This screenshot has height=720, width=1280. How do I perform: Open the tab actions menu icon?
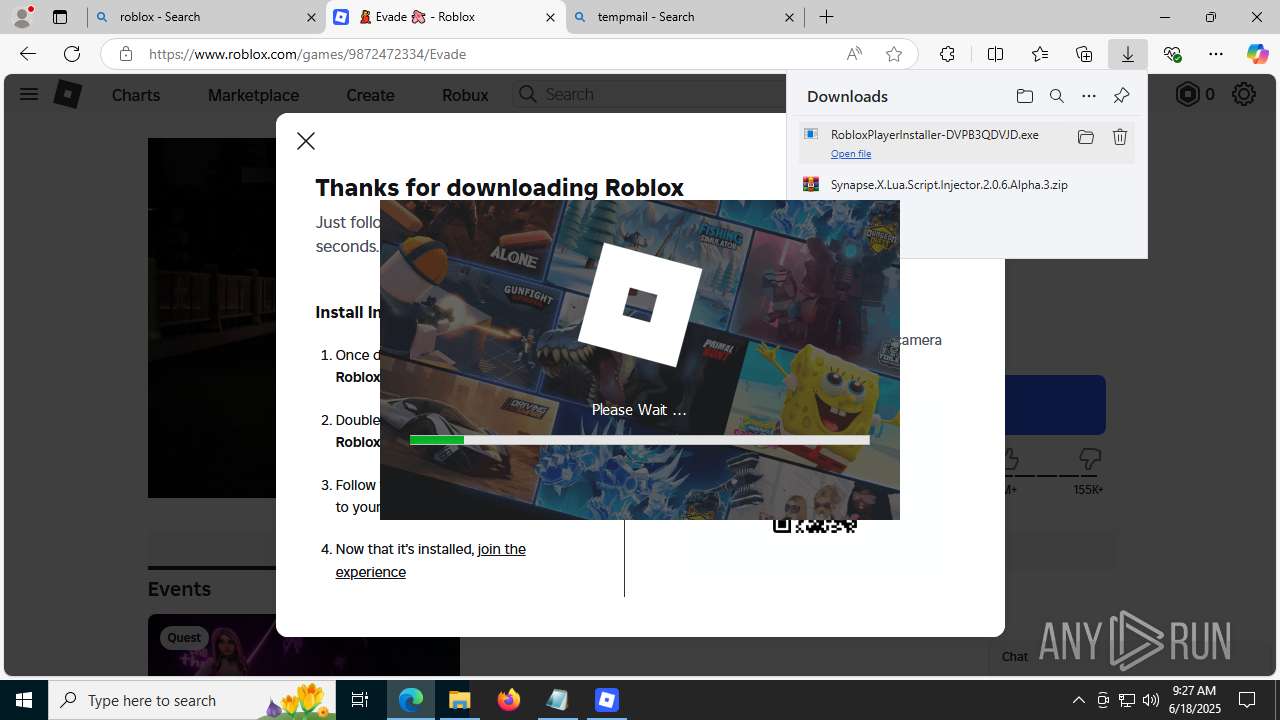tap(60, 17)
